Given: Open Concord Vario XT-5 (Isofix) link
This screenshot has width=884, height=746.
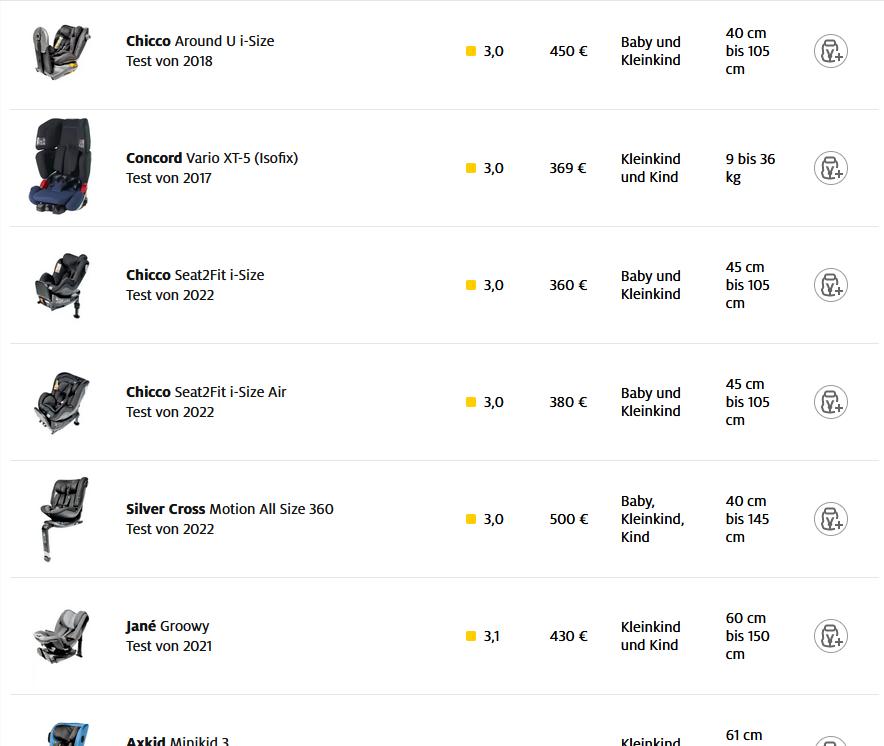Looking at the screenshot, I should 211,158.
